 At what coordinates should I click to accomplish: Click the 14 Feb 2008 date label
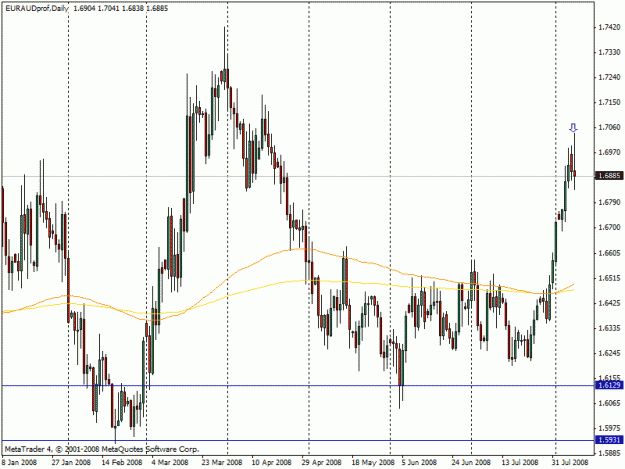(122, 463)
